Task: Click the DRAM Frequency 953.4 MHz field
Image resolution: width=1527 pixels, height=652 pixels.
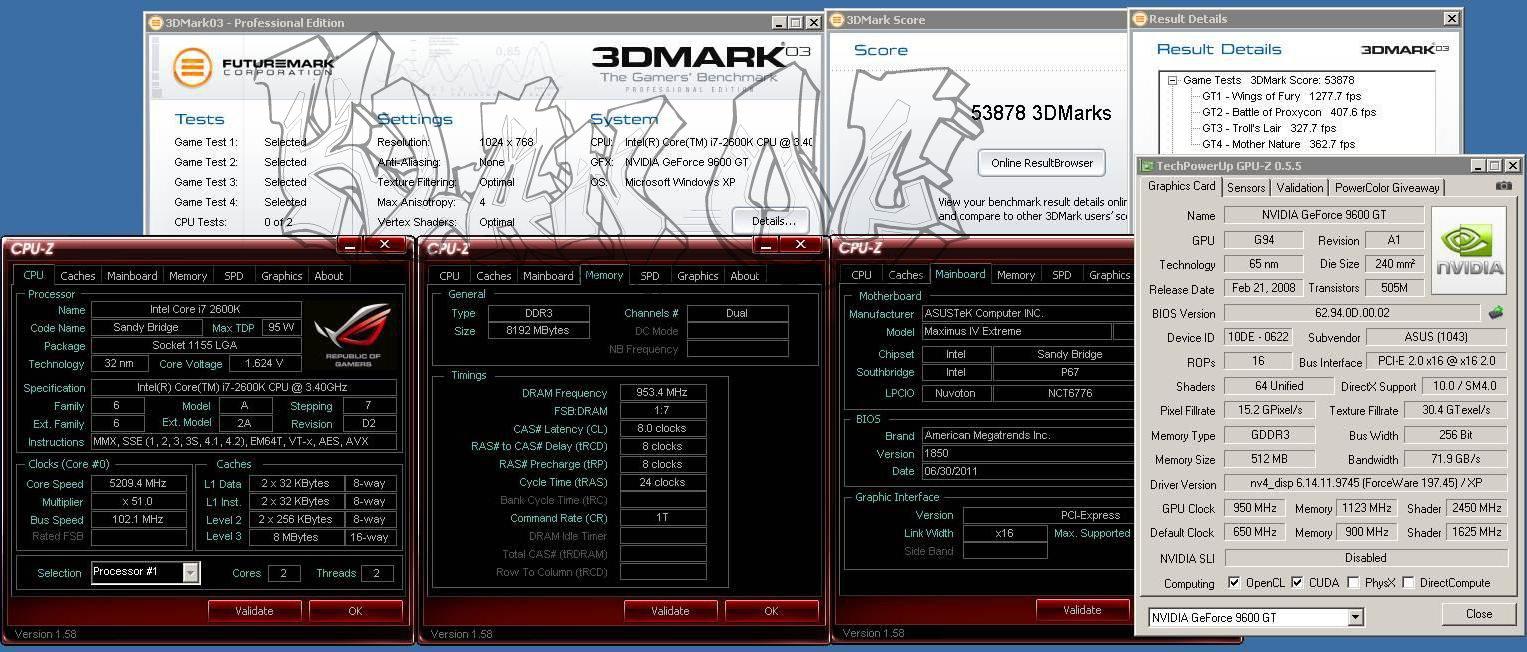Action: coord(663,393)
